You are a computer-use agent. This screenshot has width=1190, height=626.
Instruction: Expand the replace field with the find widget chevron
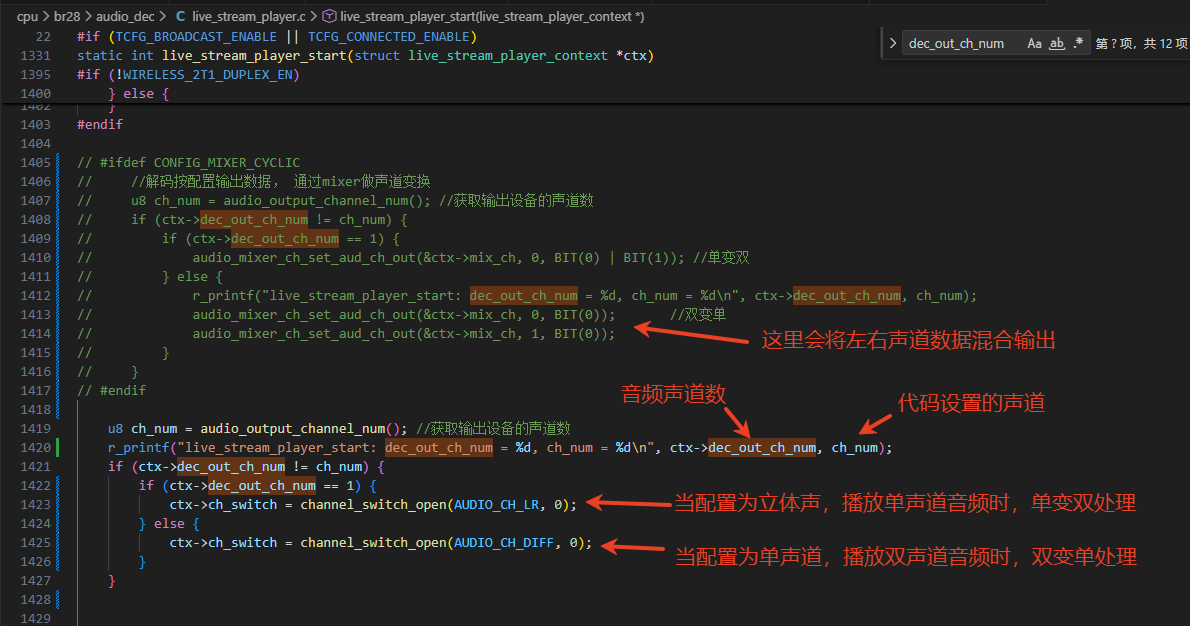(892, 43)
